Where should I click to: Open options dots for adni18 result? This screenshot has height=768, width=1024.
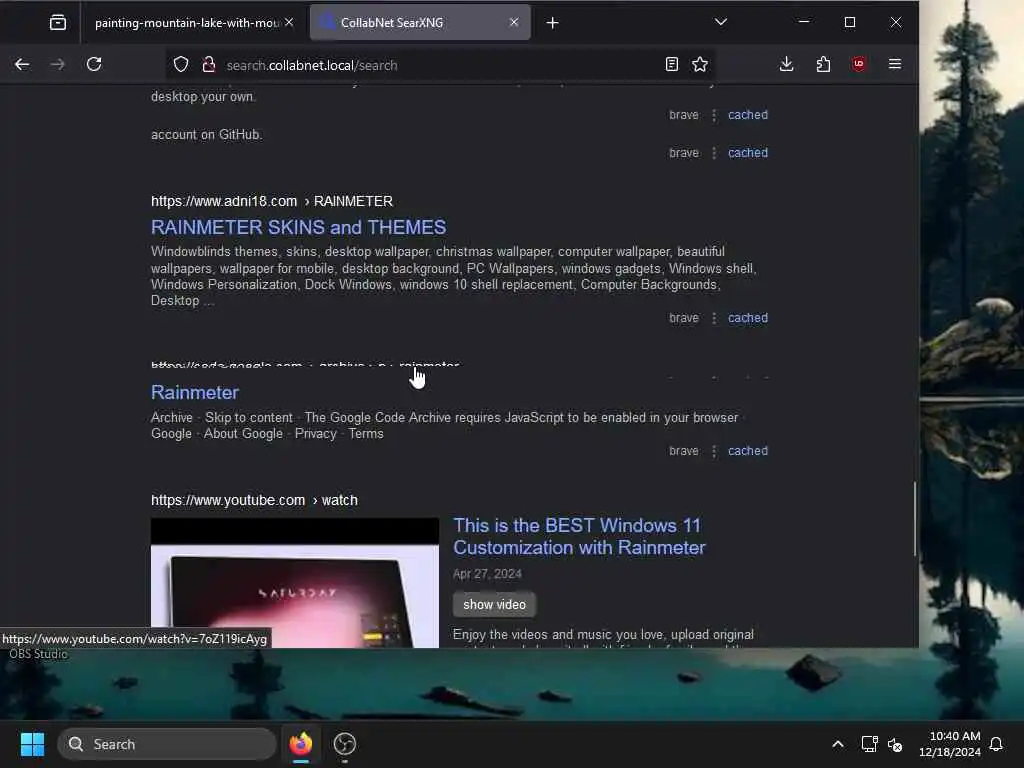(x=713, y=318)
